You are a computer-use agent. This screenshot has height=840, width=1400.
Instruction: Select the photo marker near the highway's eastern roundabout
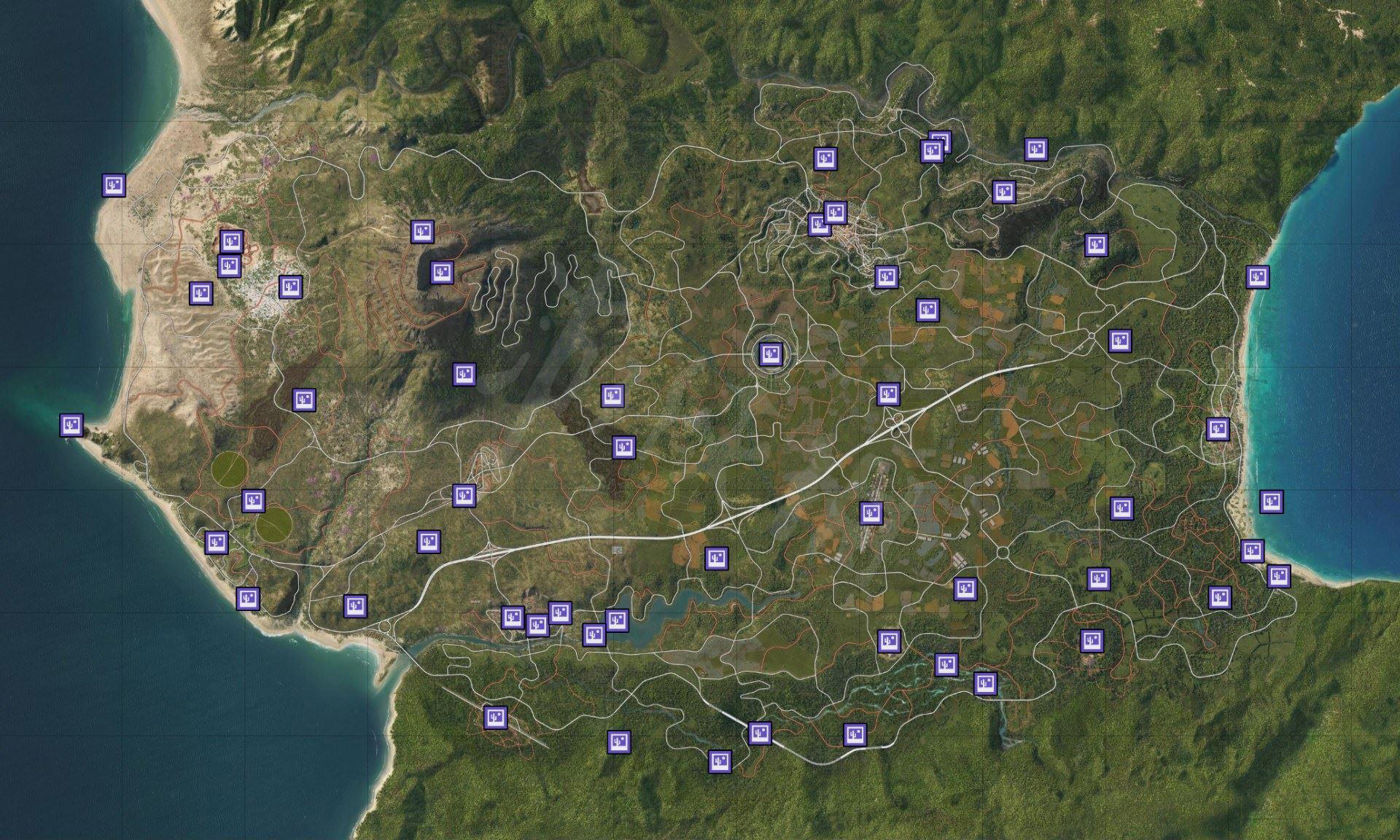(1119, 340)
